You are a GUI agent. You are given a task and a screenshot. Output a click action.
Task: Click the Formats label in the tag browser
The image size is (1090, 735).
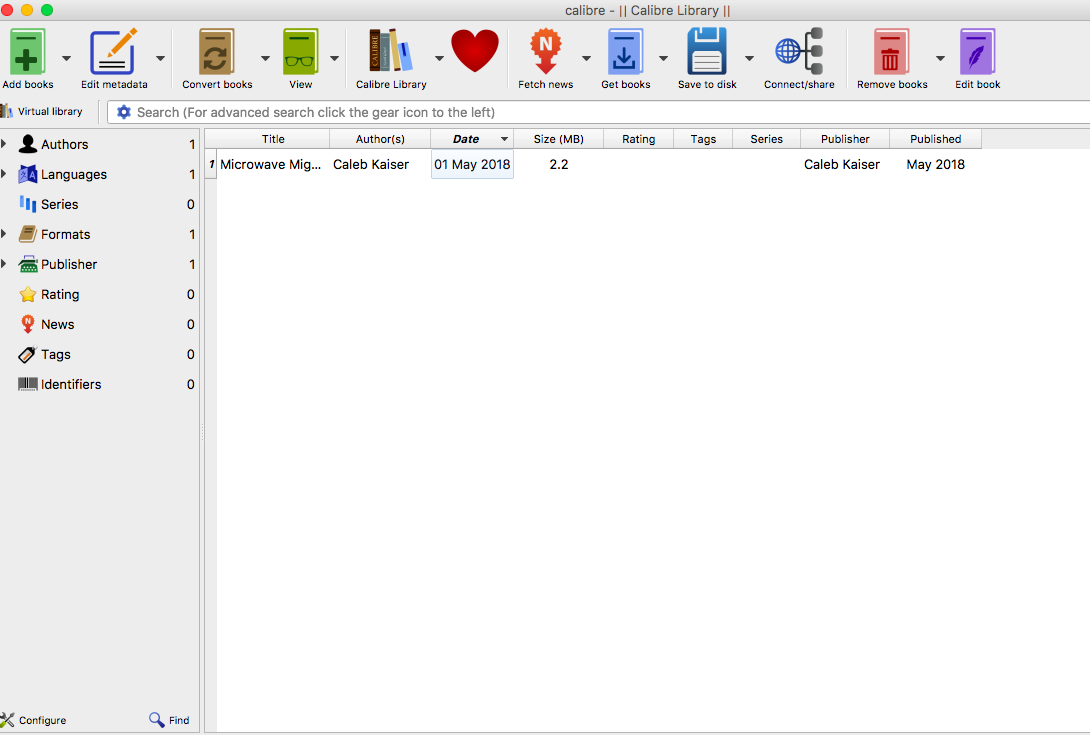[65, 234]
